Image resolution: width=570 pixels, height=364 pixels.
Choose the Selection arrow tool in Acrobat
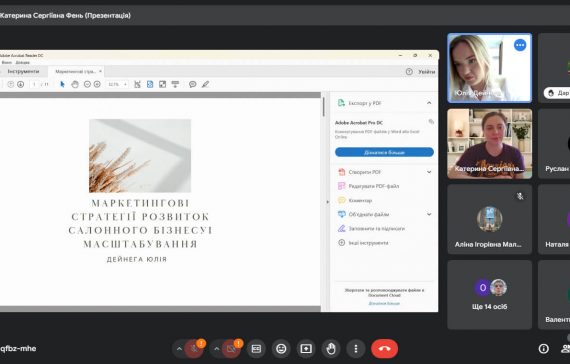coord(62,84)
